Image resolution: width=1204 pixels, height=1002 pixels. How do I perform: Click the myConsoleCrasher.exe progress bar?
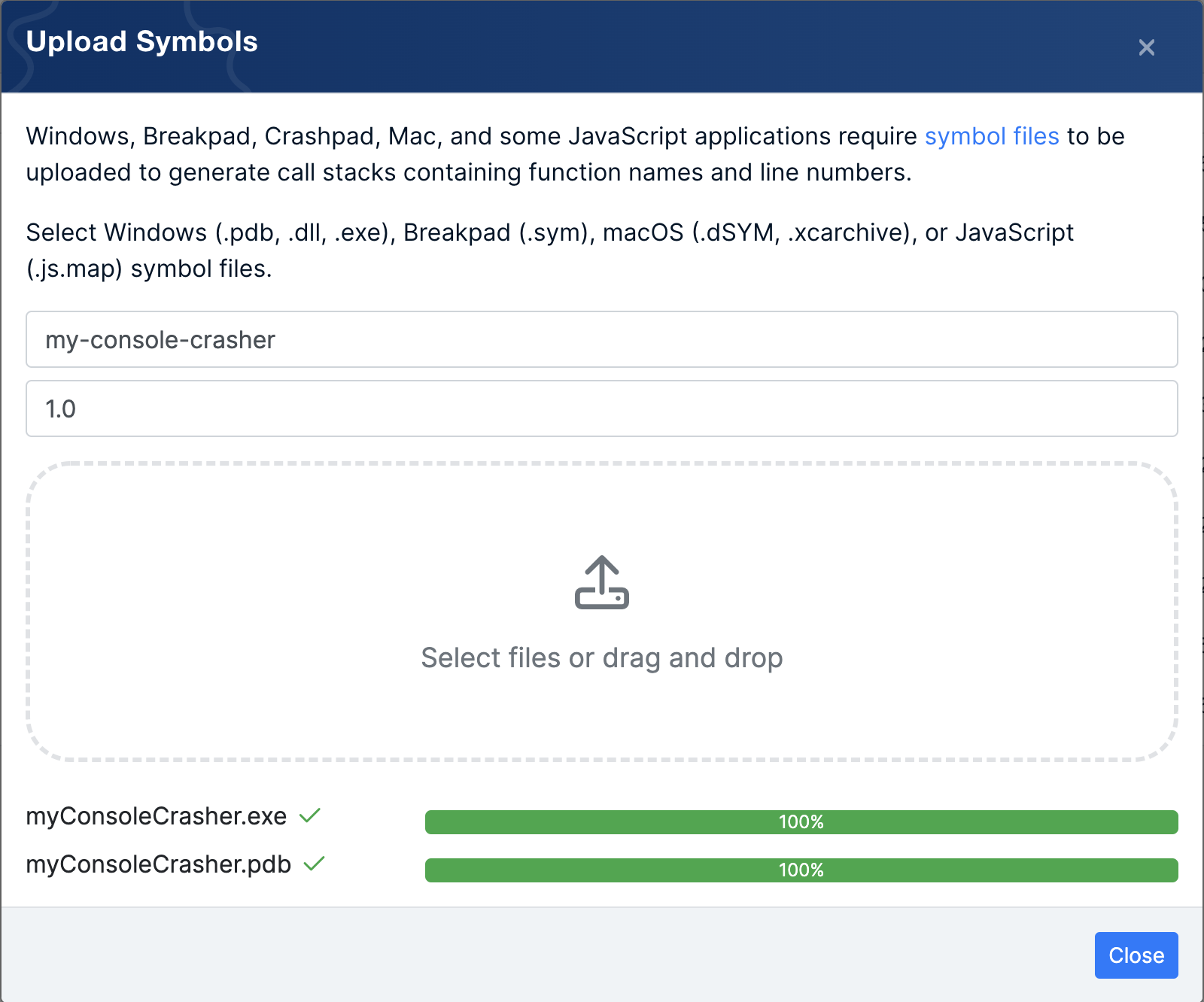point(801,822)
